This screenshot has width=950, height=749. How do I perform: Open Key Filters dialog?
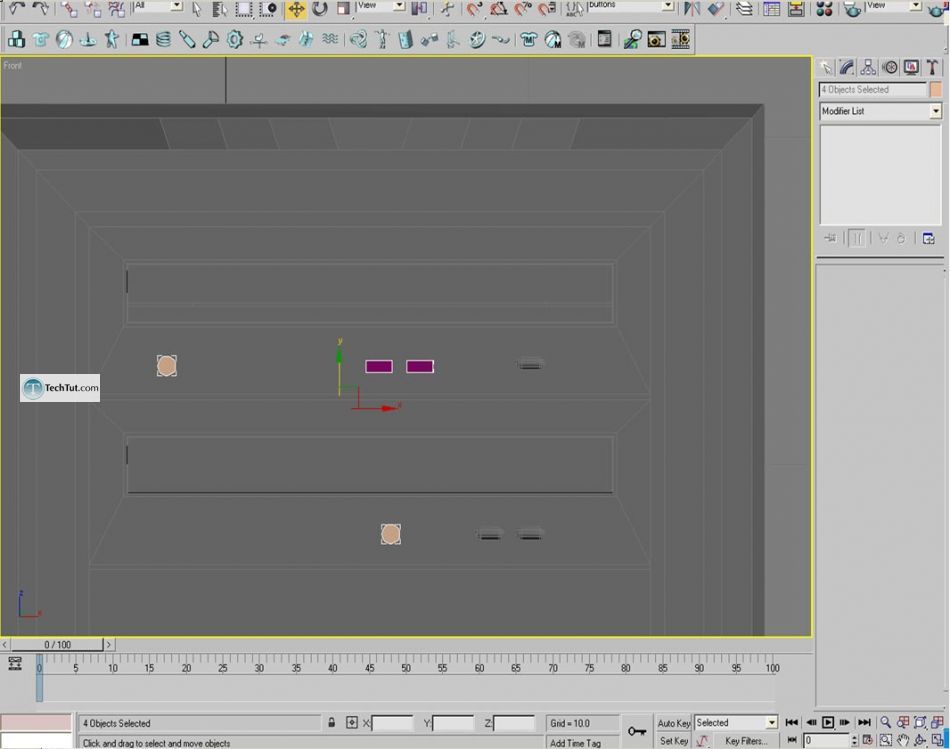[x=746, y=741]
